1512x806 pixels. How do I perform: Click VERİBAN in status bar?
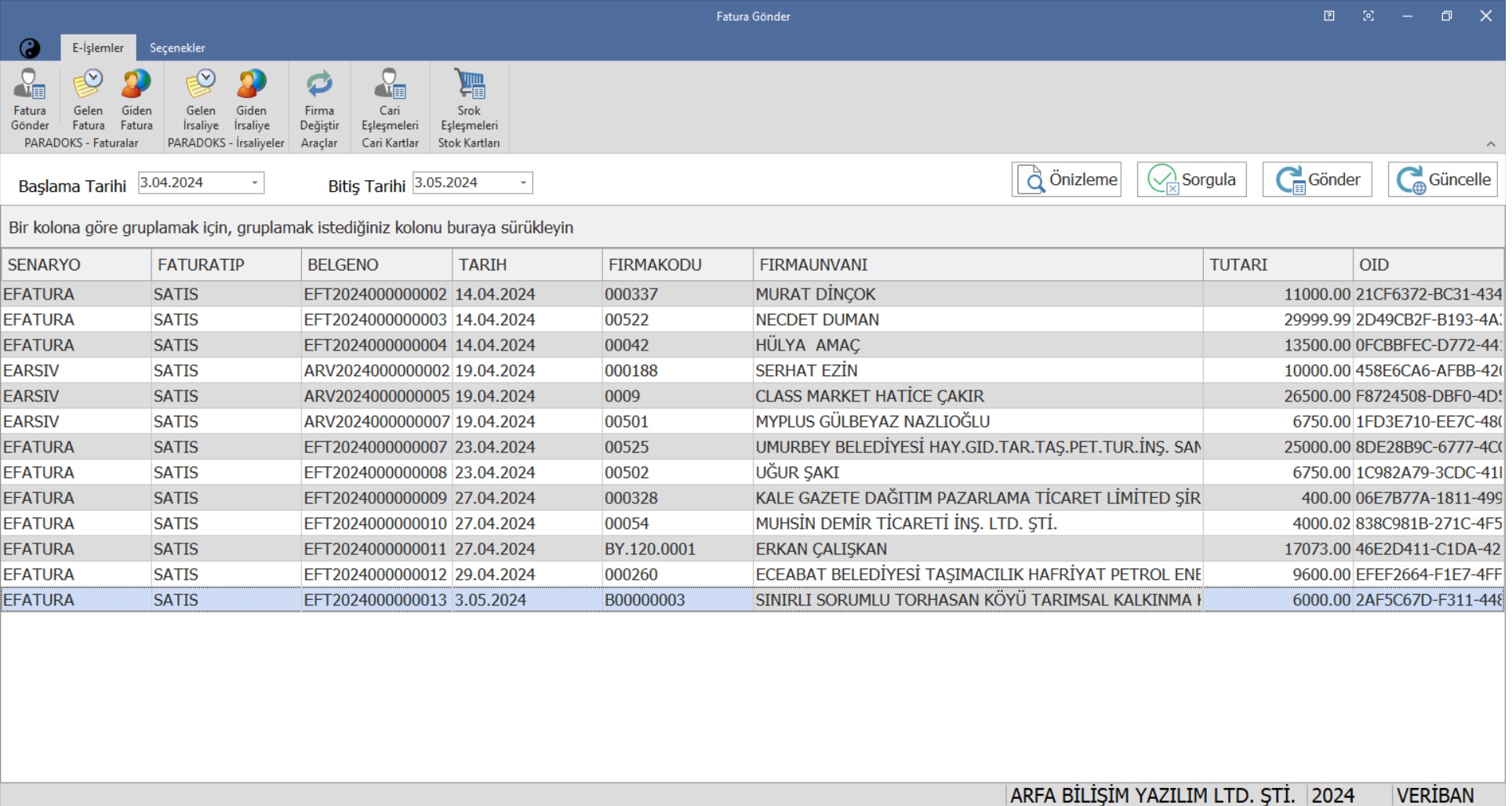[1435, 795]
